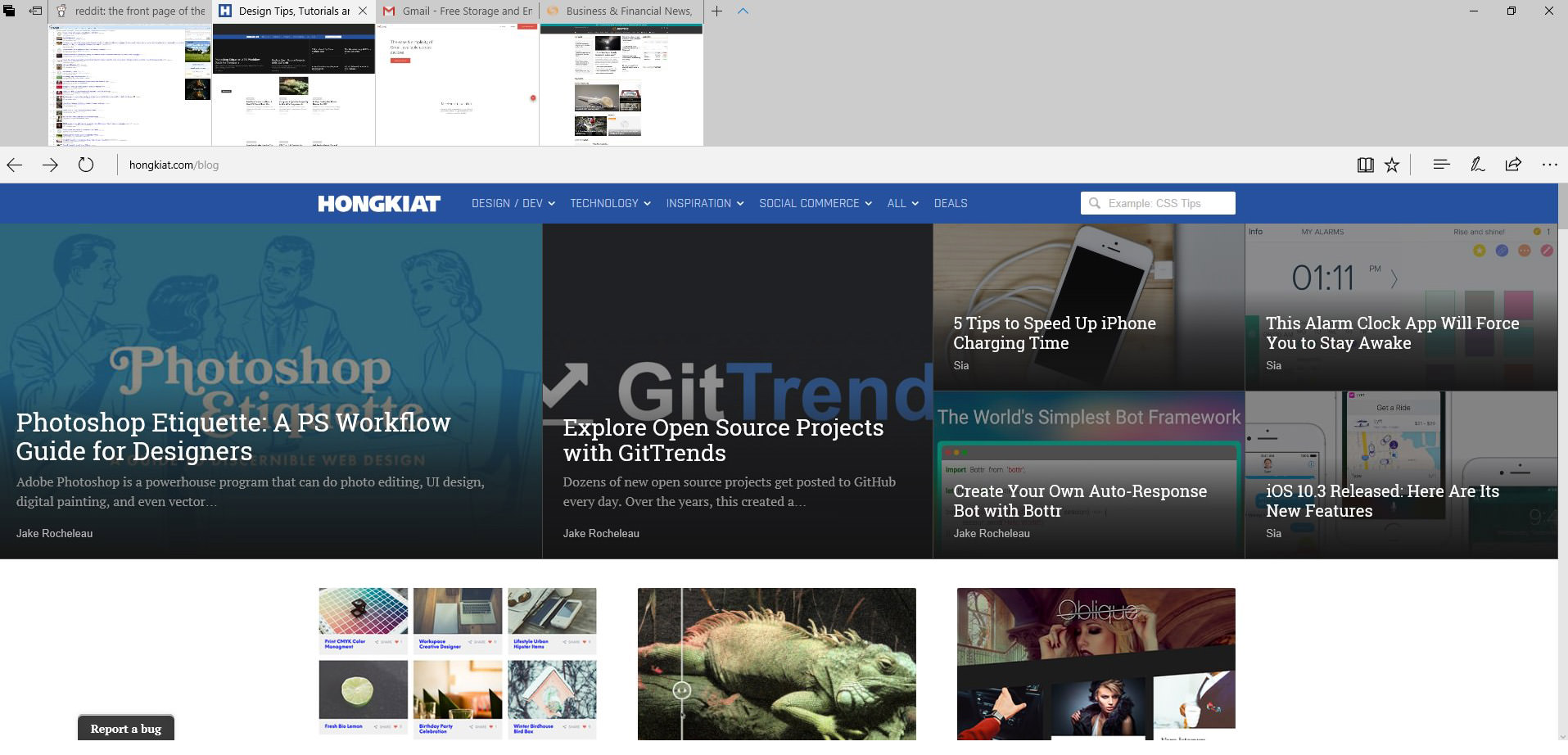The width and height of the screenshot is (1568, 755).
Task: Expand the INSPIRATION menu
Action: [x=705, y=203]
